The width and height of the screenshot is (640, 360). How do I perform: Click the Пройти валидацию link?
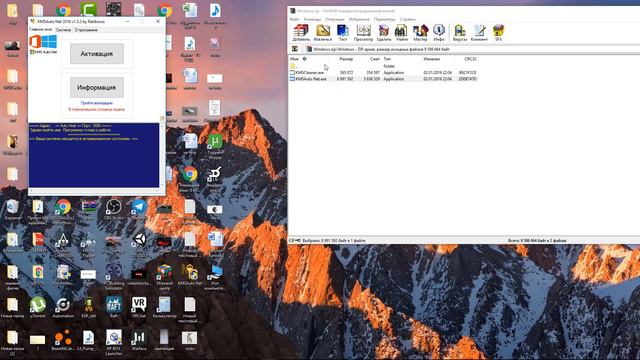pos(97,103)
